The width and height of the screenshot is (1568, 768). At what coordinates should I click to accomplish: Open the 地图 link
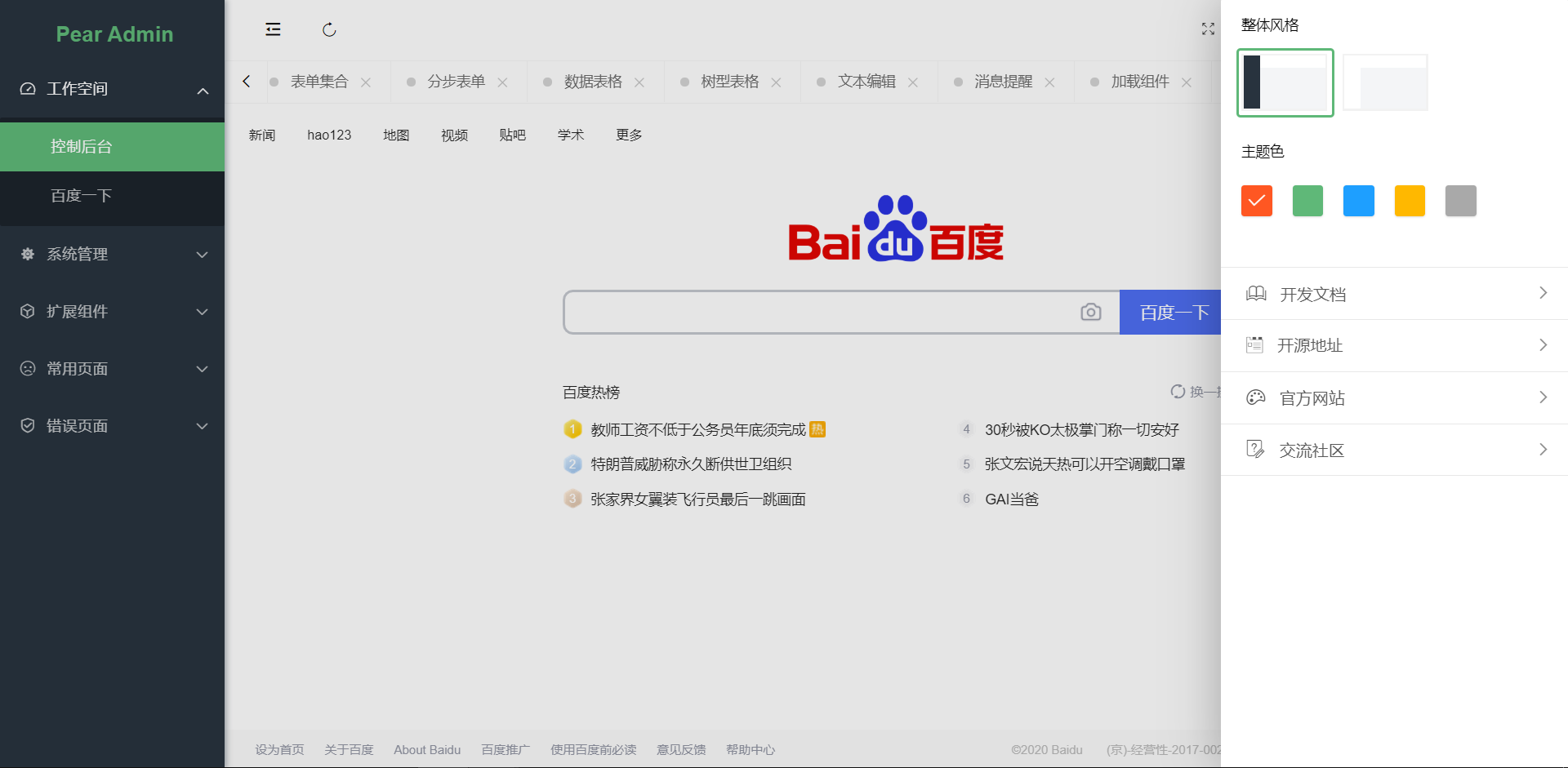pyautogui.click(x=396, y=135)
